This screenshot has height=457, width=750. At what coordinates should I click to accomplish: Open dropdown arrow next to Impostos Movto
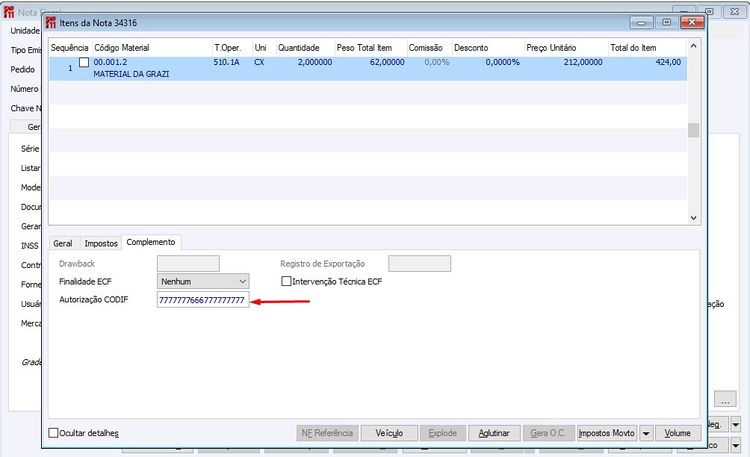pyautogui.click(x=646, y=433)
